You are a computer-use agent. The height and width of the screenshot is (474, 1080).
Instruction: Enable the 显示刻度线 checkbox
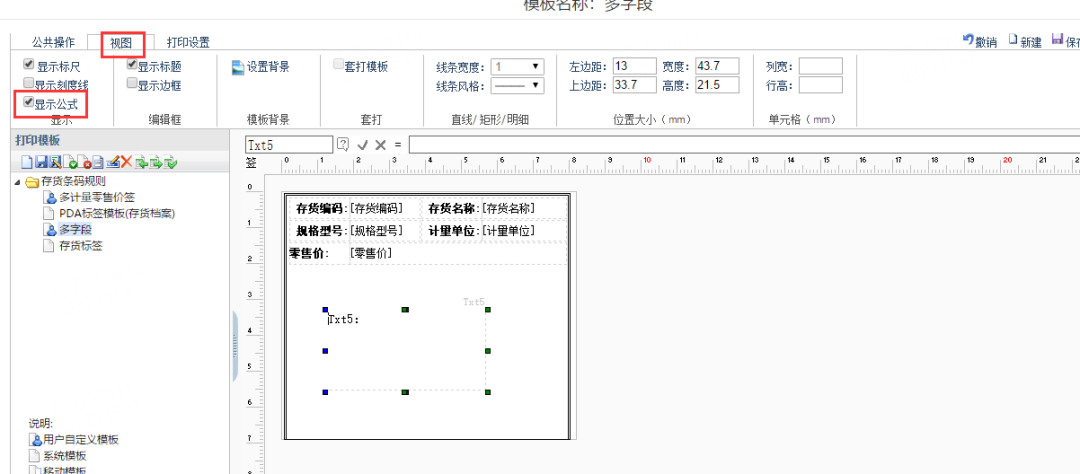pyautogui.click(x=28, y=83)
